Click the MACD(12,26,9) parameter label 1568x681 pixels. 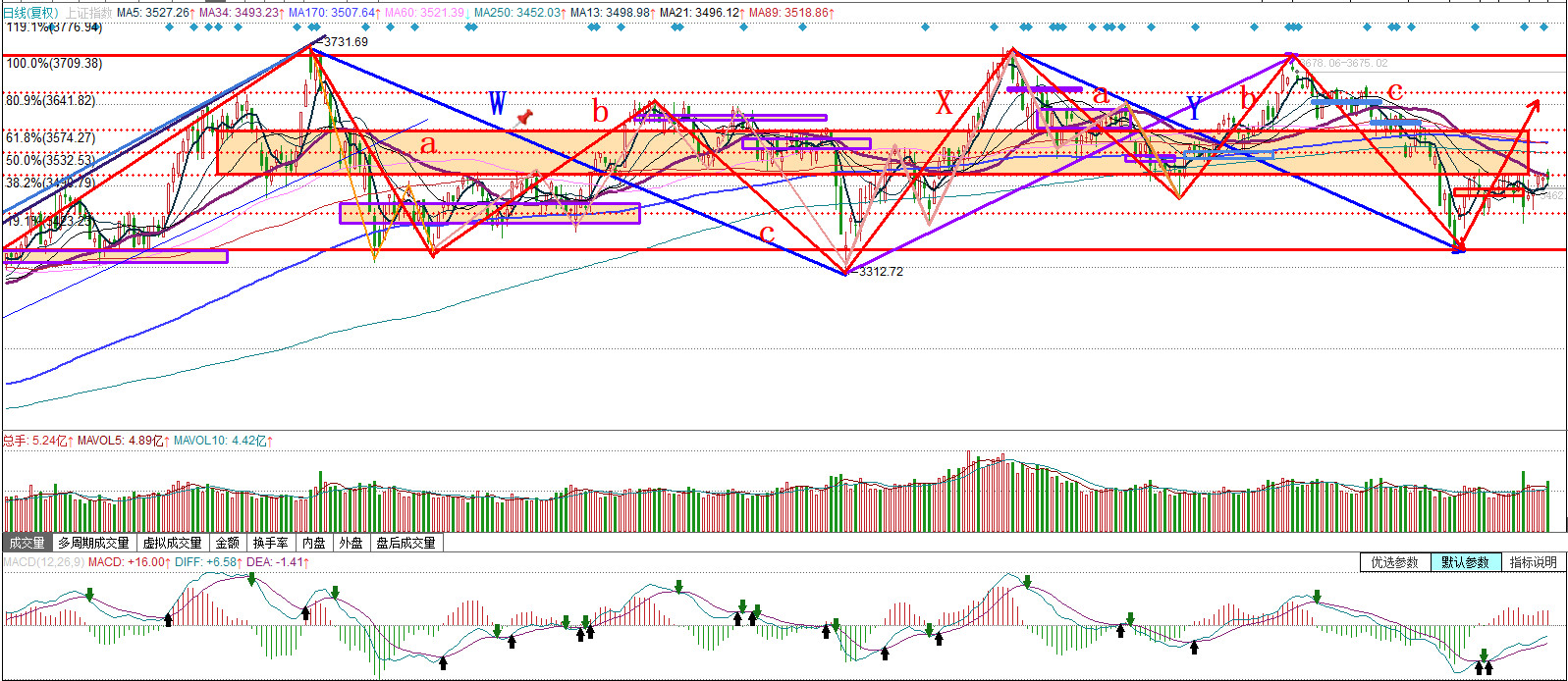click(43, 562)
